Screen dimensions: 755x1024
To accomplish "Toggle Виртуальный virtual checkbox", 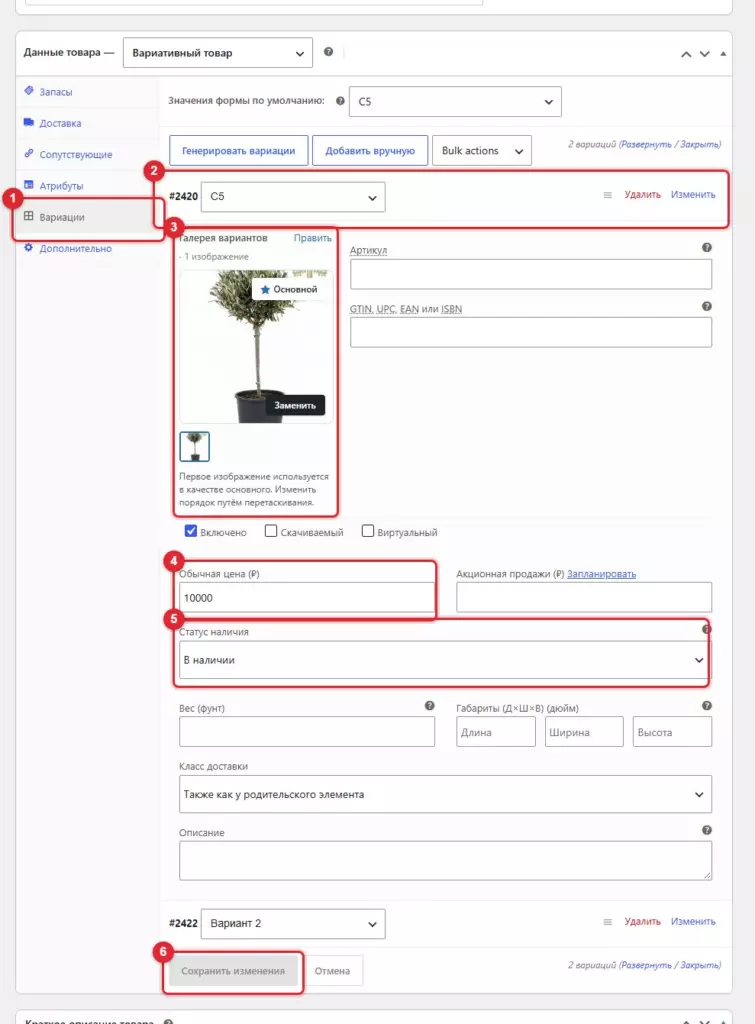I will 368,531.
